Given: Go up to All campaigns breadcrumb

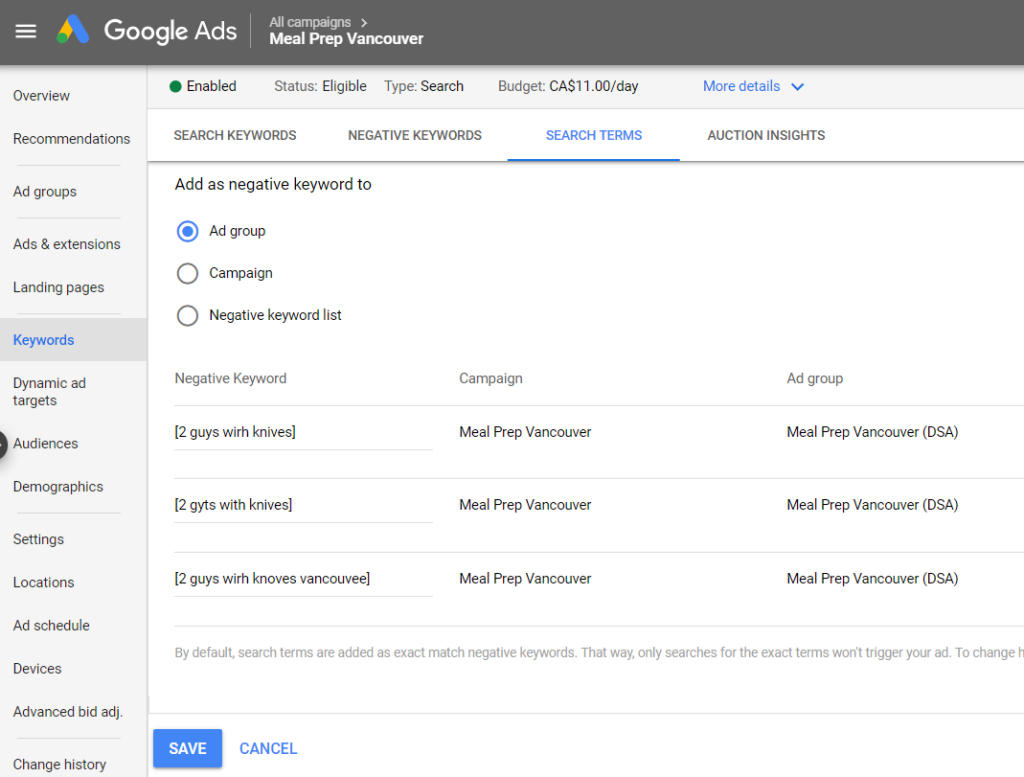Looking at the screenshot, I should click(x=310, y=22).
